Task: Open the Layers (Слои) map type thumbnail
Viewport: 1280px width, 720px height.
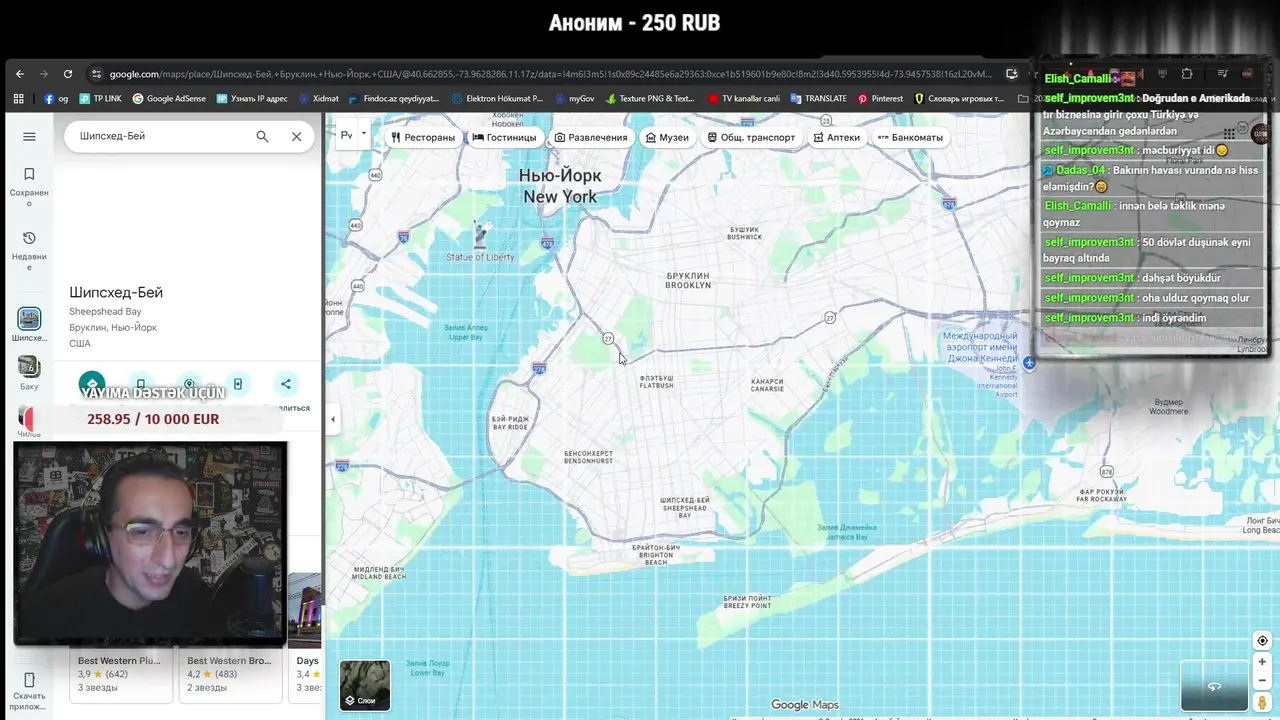Action: 365,685
